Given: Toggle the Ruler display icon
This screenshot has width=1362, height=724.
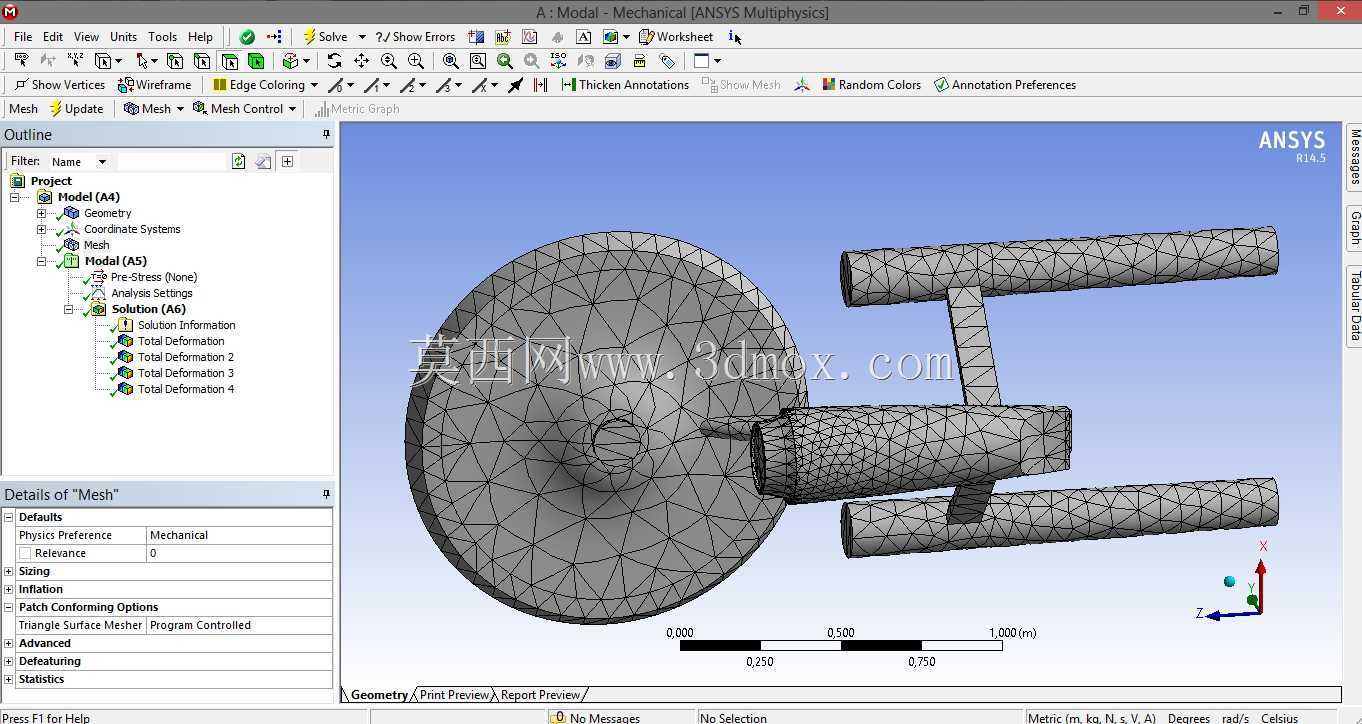Looking at the screenshot, I should click(x=640, y=61).
